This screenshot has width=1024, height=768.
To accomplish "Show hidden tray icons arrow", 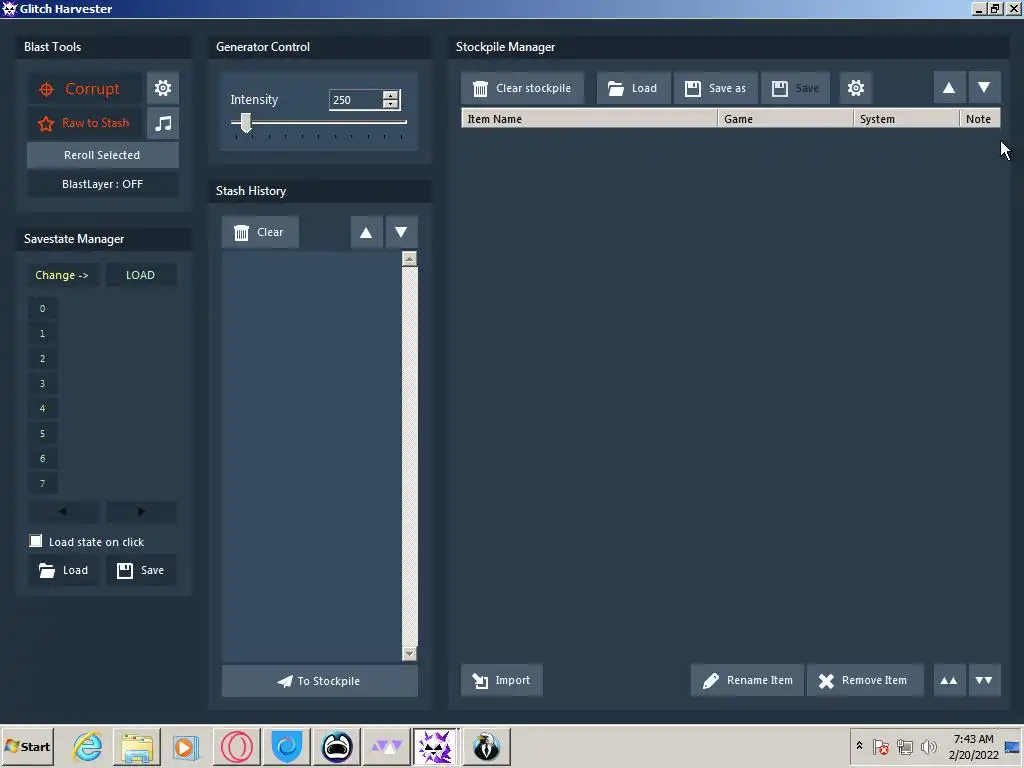I will click(859, 746).
